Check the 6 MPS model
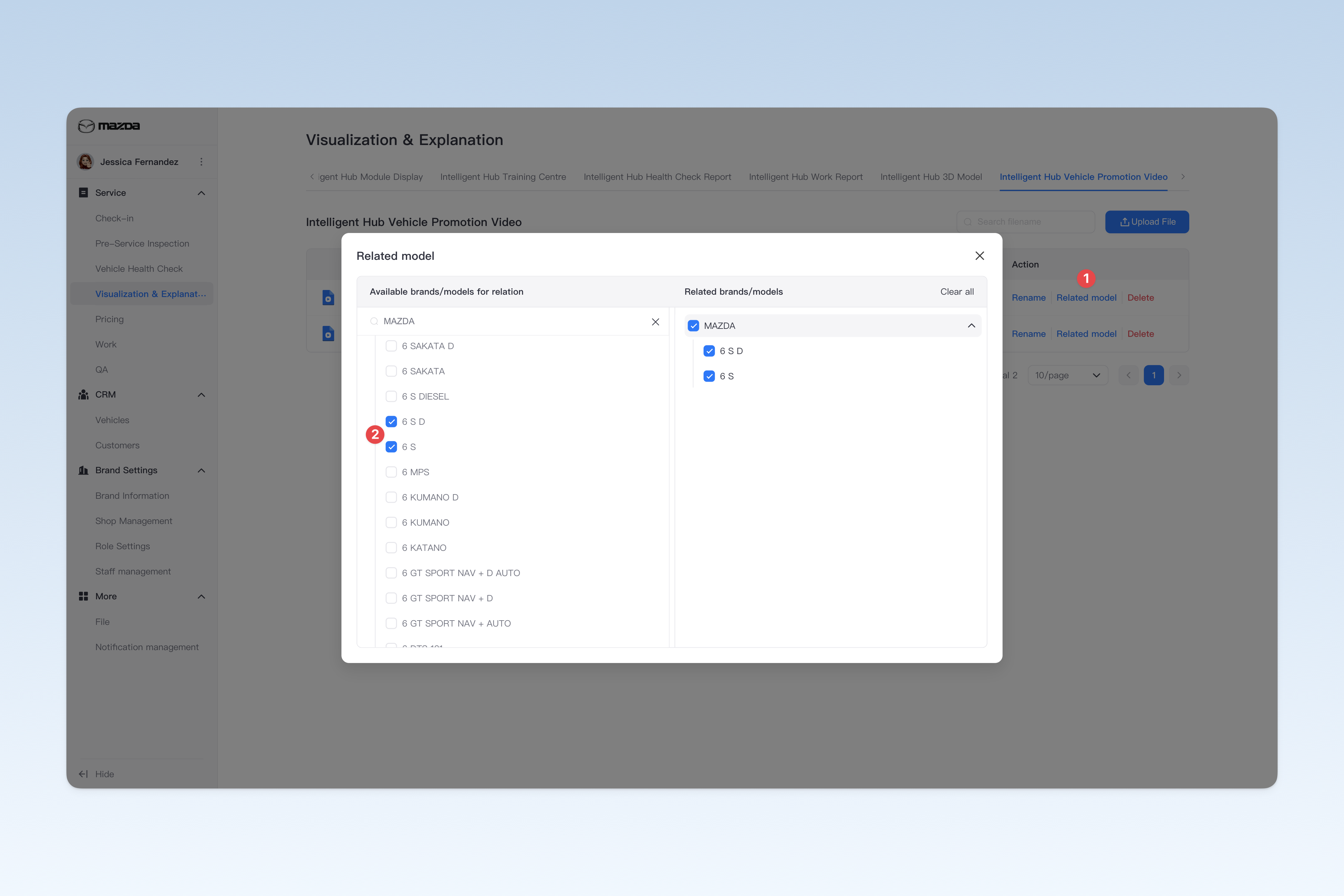Viewport: 1344px width, 896px height. tap(391, 472)
